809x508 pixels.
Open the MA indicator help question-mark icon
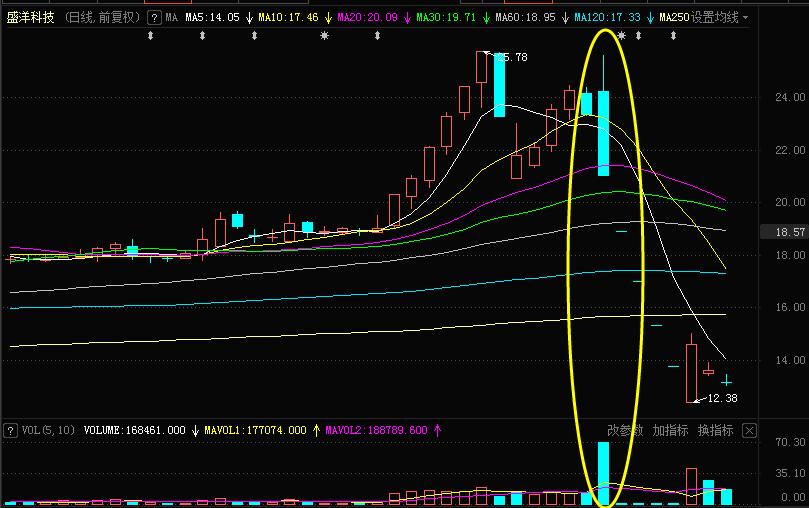[x=154, y=18]
